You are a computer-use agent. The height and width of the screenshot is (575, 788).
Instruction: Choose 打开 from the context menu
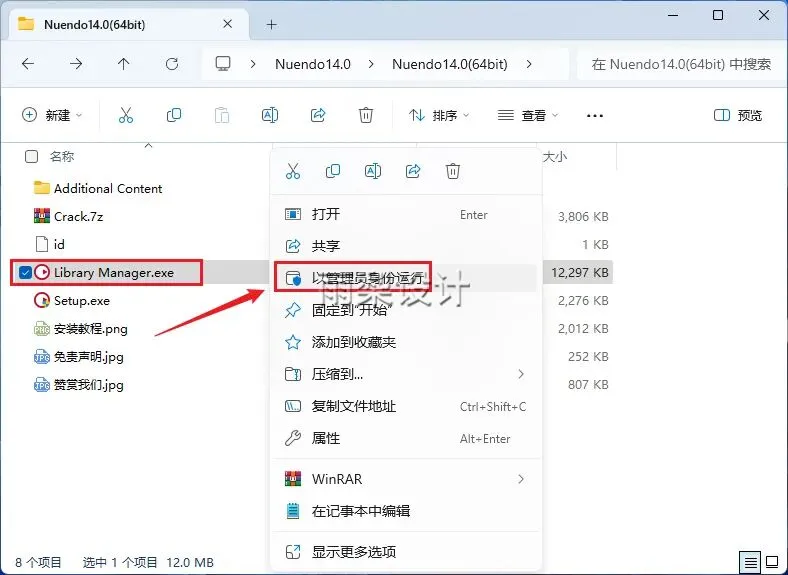406,214
